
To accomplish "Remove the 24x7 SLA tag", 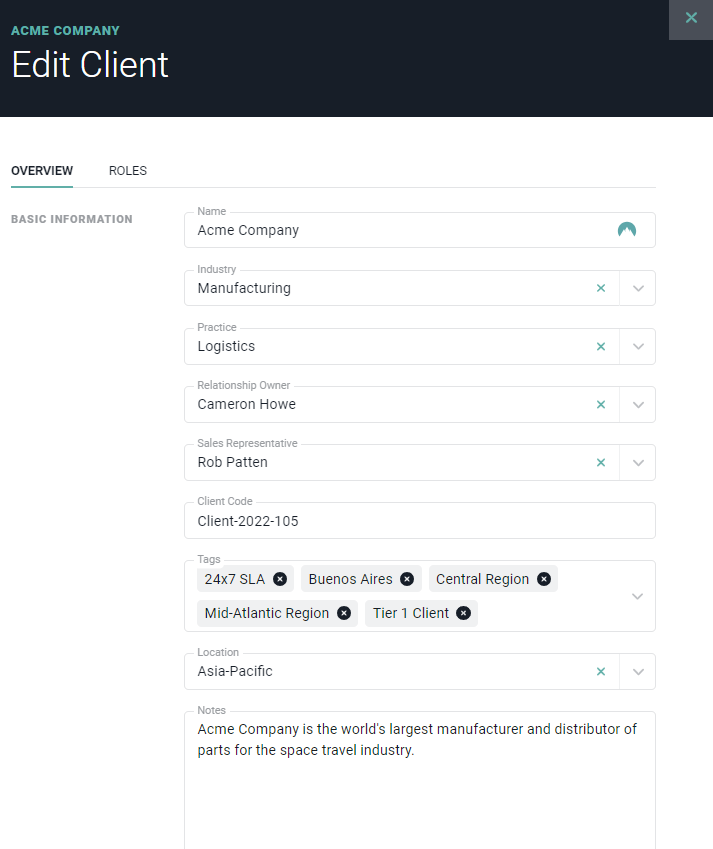I will click(280, 579).
